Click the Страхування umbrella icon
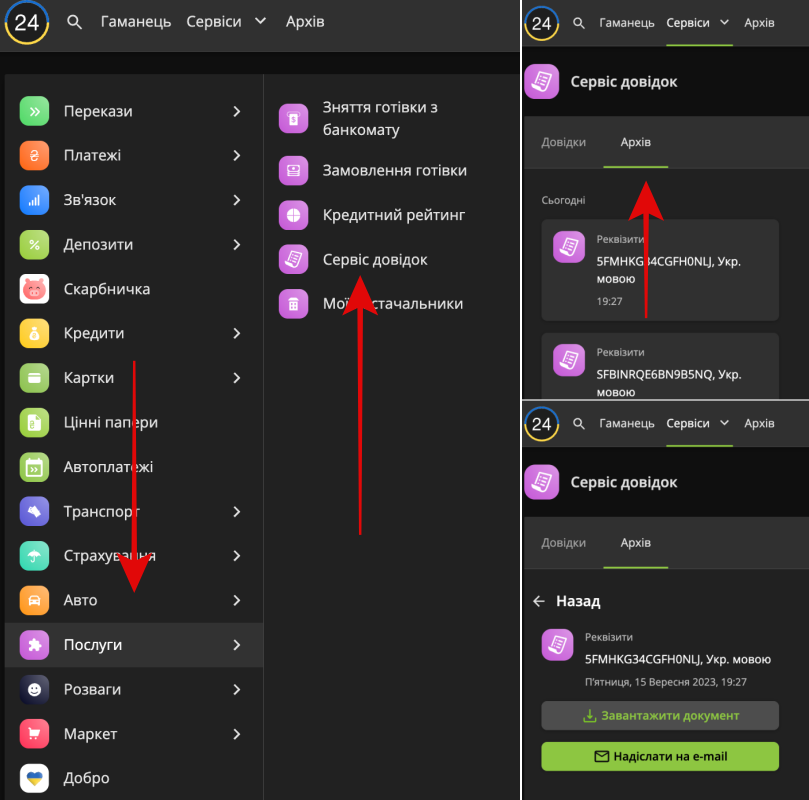Screen dimensions: 809x800 (x=34, y=556)
